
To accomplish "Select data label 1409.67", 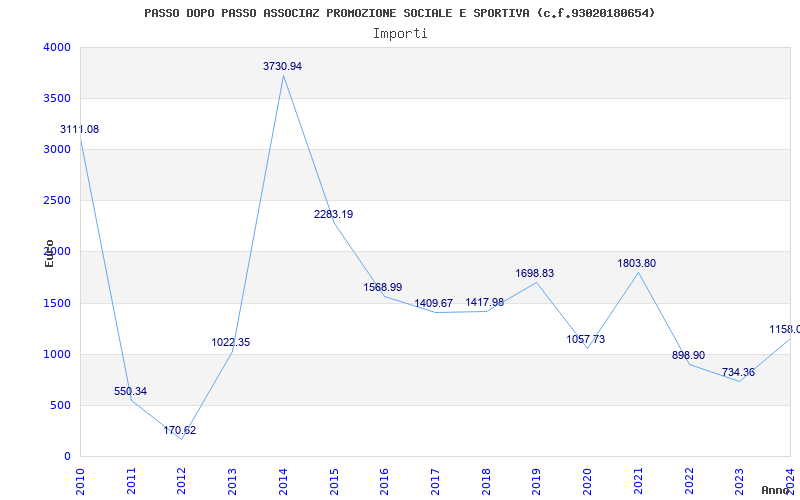I will pyautogui.click(x=434, y=304).
